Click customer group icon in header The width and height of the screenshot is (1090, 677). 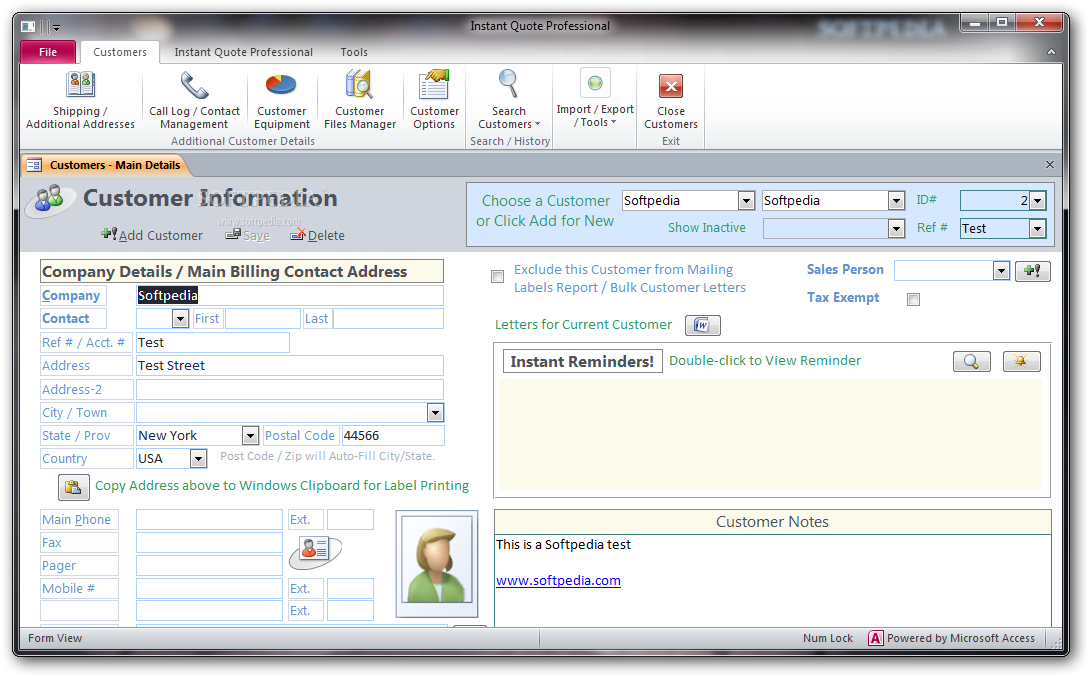click(x=50, y=200)
